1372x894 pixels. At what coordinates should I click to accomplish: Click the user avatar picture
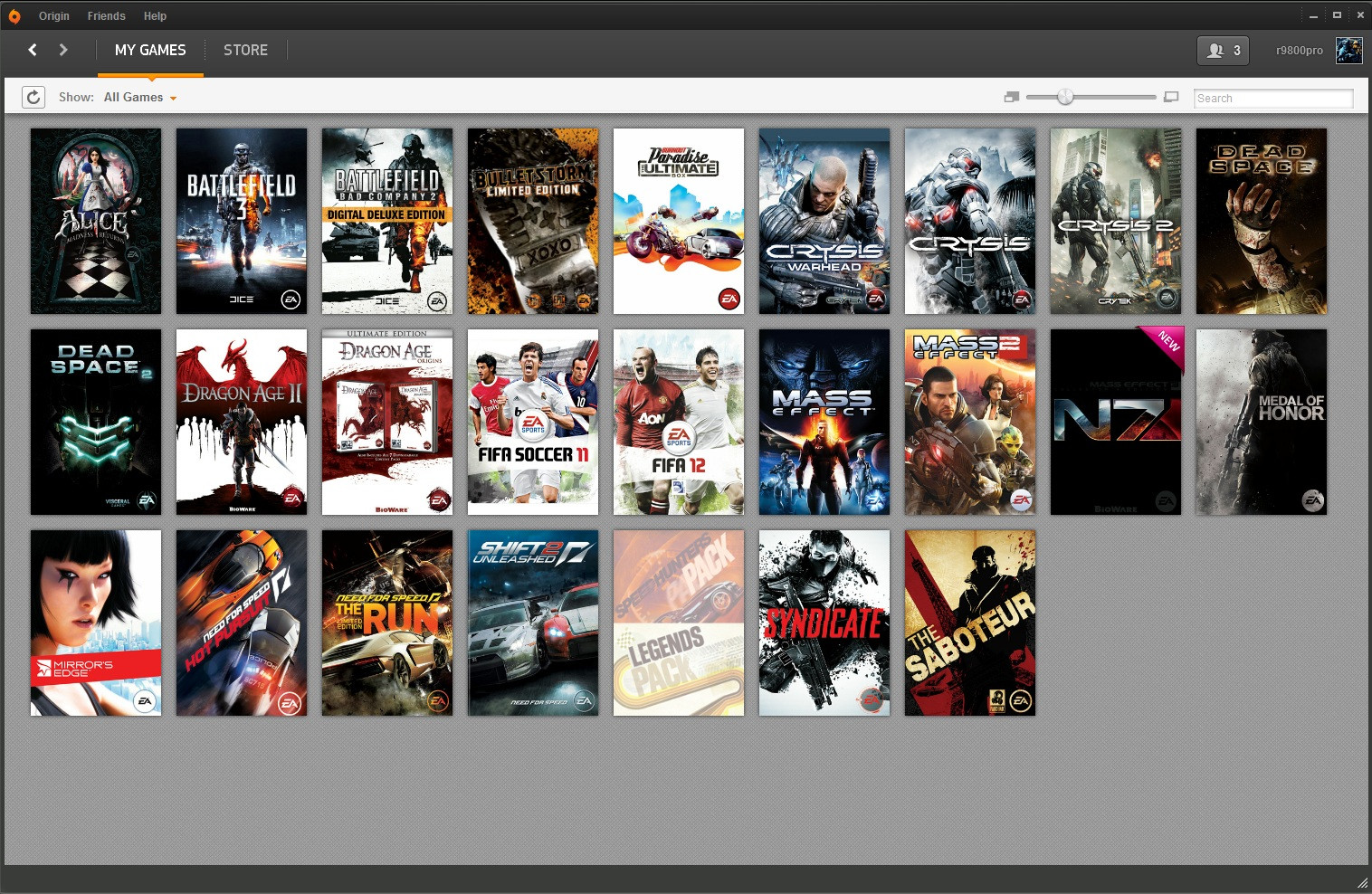(x=1348, y=51)
